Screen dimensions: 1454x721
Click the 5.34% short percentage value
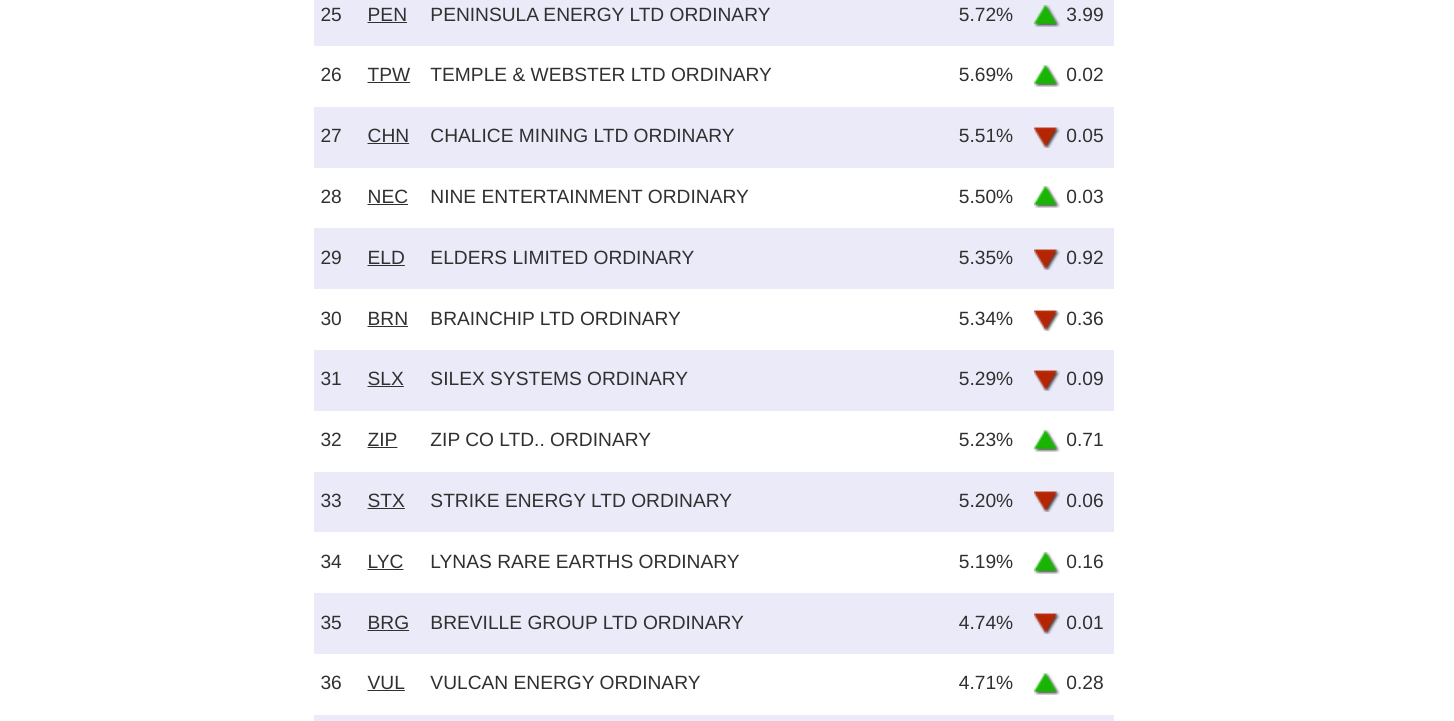(x=986, y=319)
